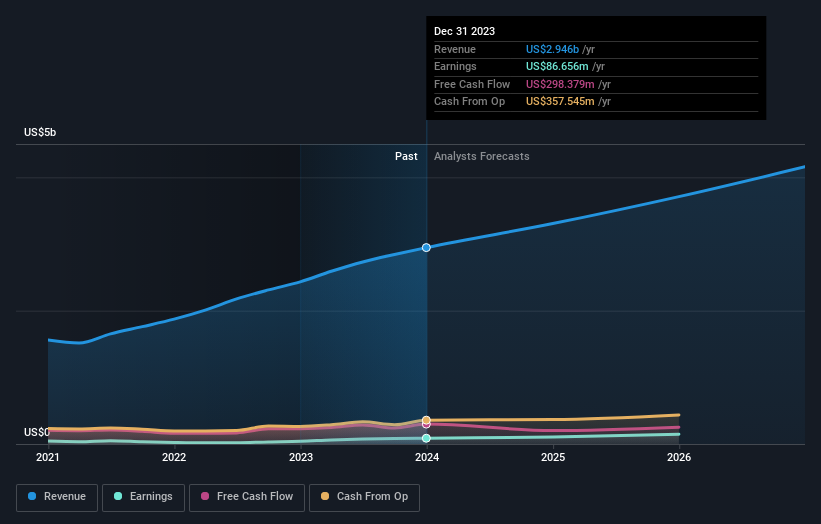Click the Analysts Forecasts label
Screen dimensions: 821x524
482,157
